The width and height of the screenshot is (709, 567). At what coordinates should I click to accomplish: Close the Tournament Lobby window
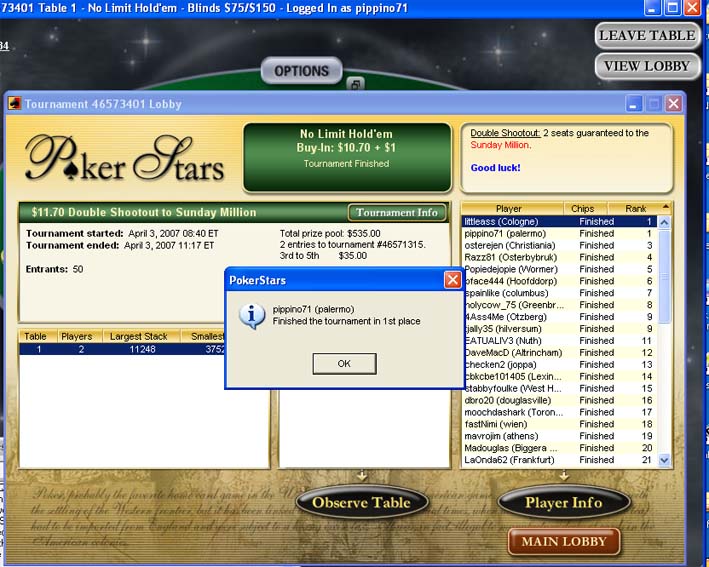coord(674,104)
